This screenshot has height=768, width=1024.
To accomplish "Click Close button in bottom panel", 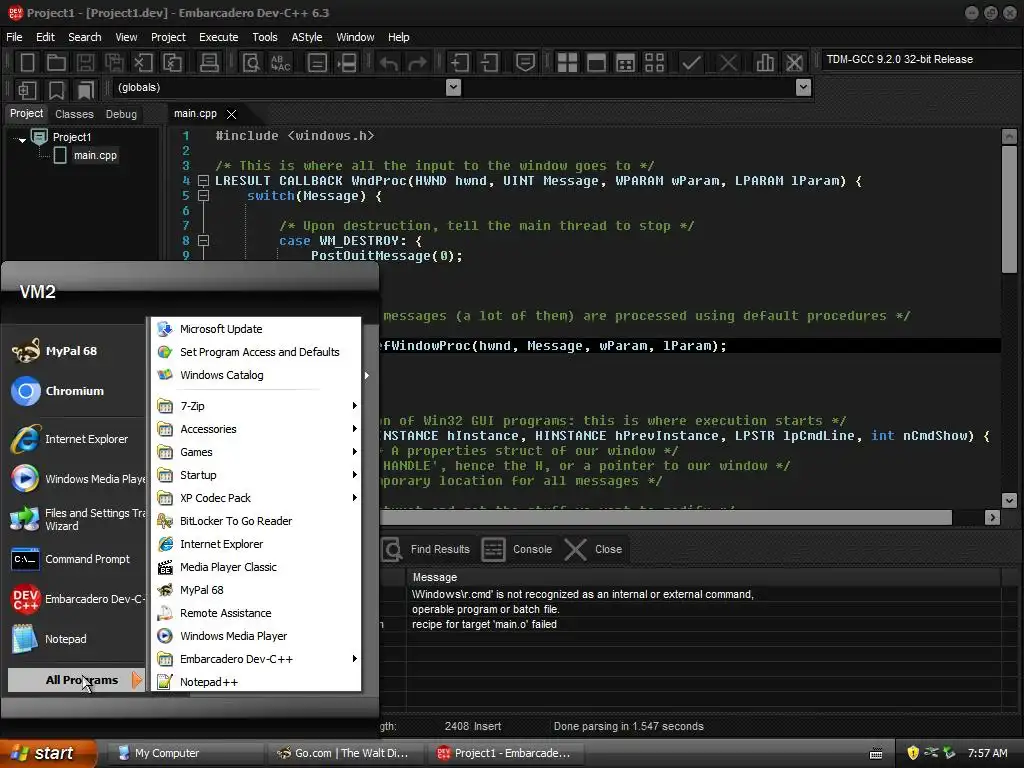I will tap(594, 549).
